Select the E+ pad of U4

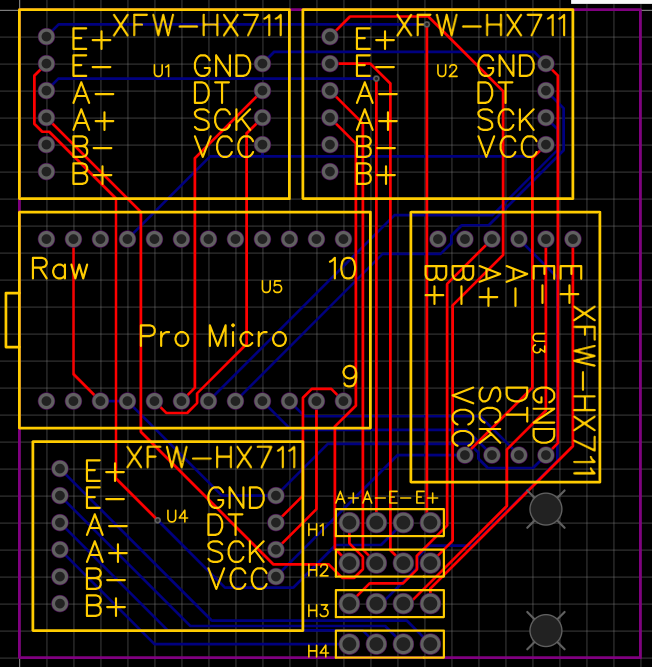point(60,469)
